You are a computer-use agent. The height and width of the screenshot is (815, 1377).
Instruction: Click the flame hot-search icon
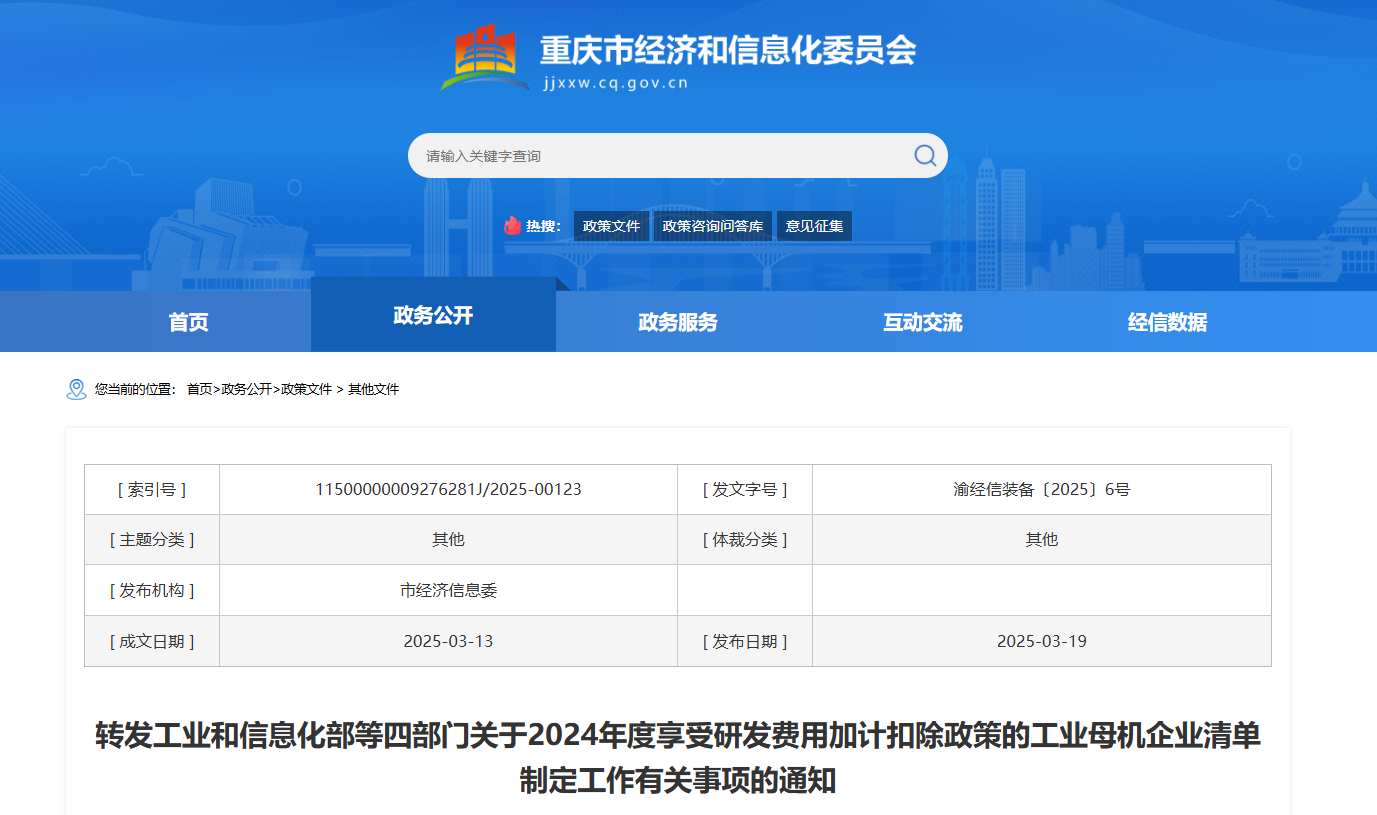point(513,226)
